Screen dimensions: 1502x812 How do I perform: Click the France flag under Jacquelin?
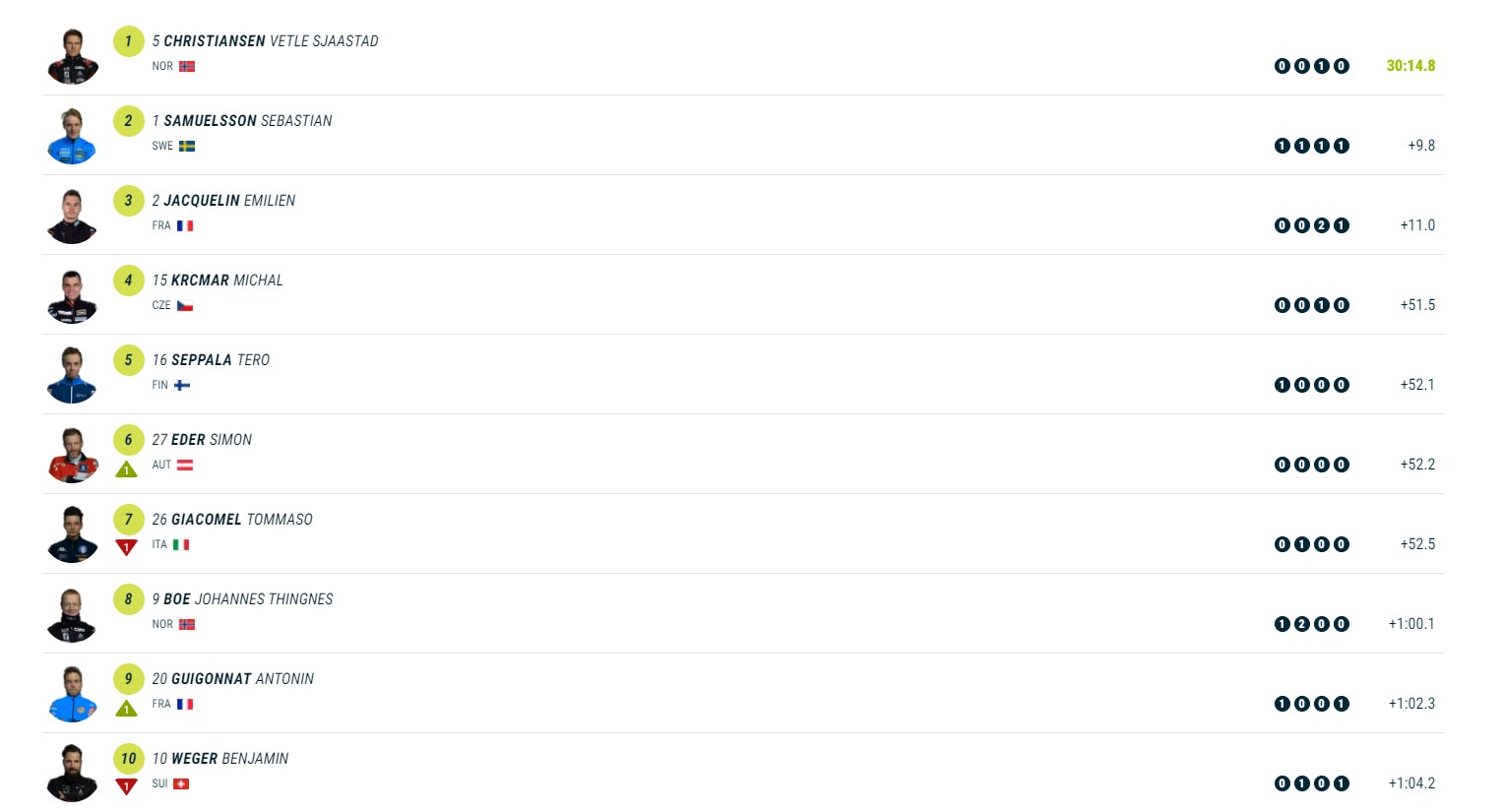(185, 226)
